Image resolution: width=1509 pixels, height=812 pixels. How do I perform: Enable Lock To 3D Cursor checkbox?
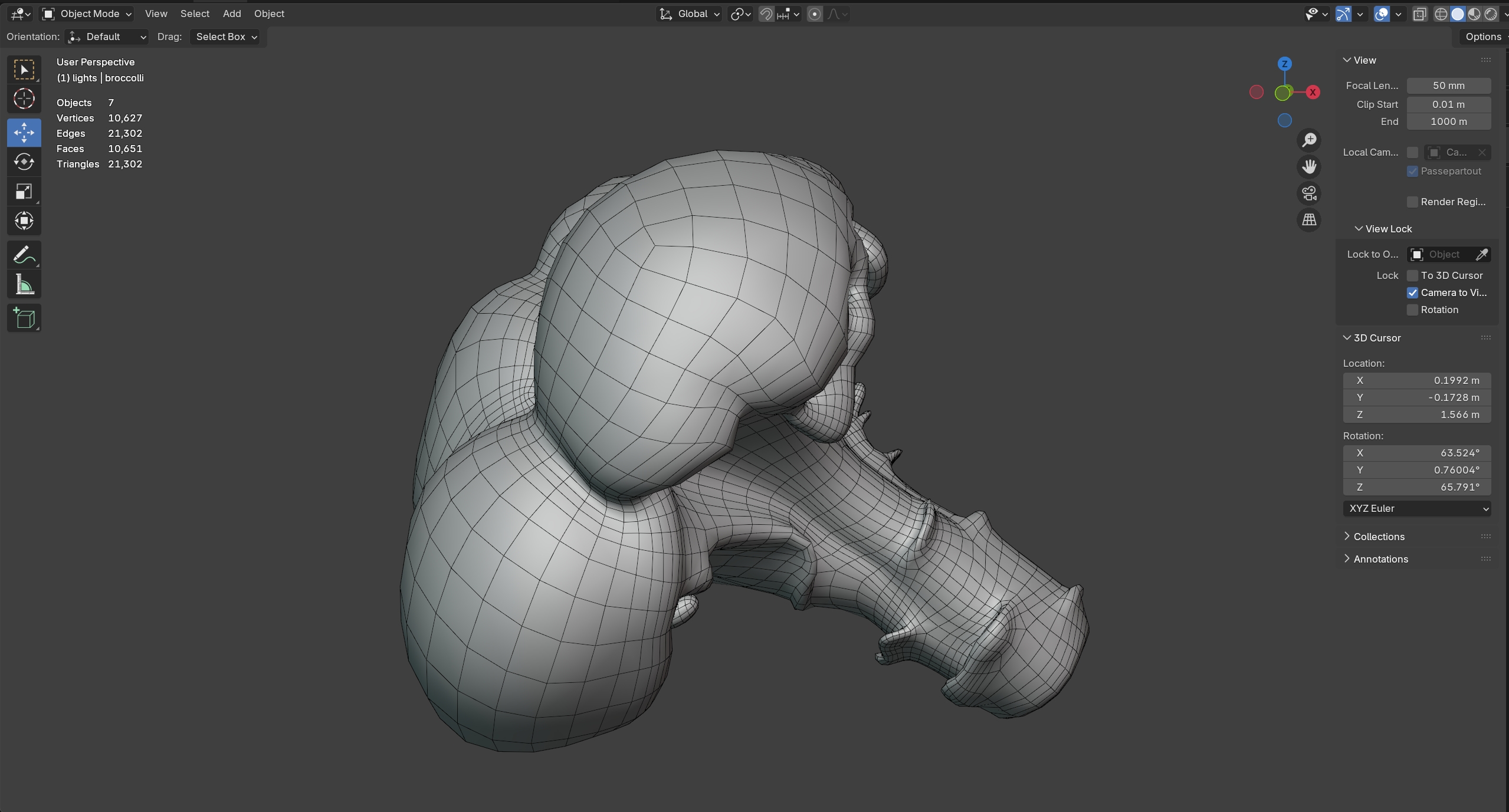click(1412, 275)
